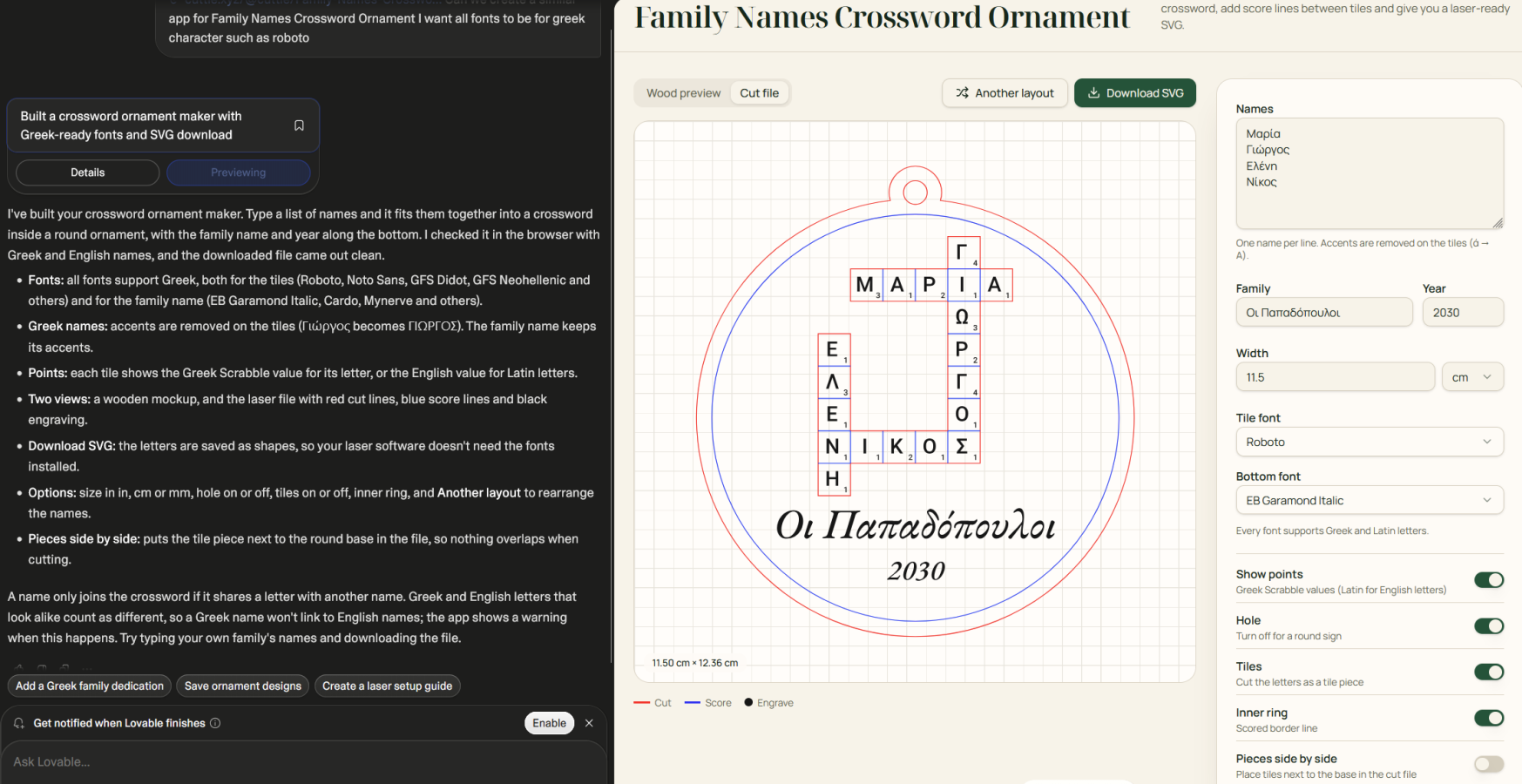Viewport: 1522px width, 784px height.
Task: Click the Download SVG button
Action: [1135, 93]
